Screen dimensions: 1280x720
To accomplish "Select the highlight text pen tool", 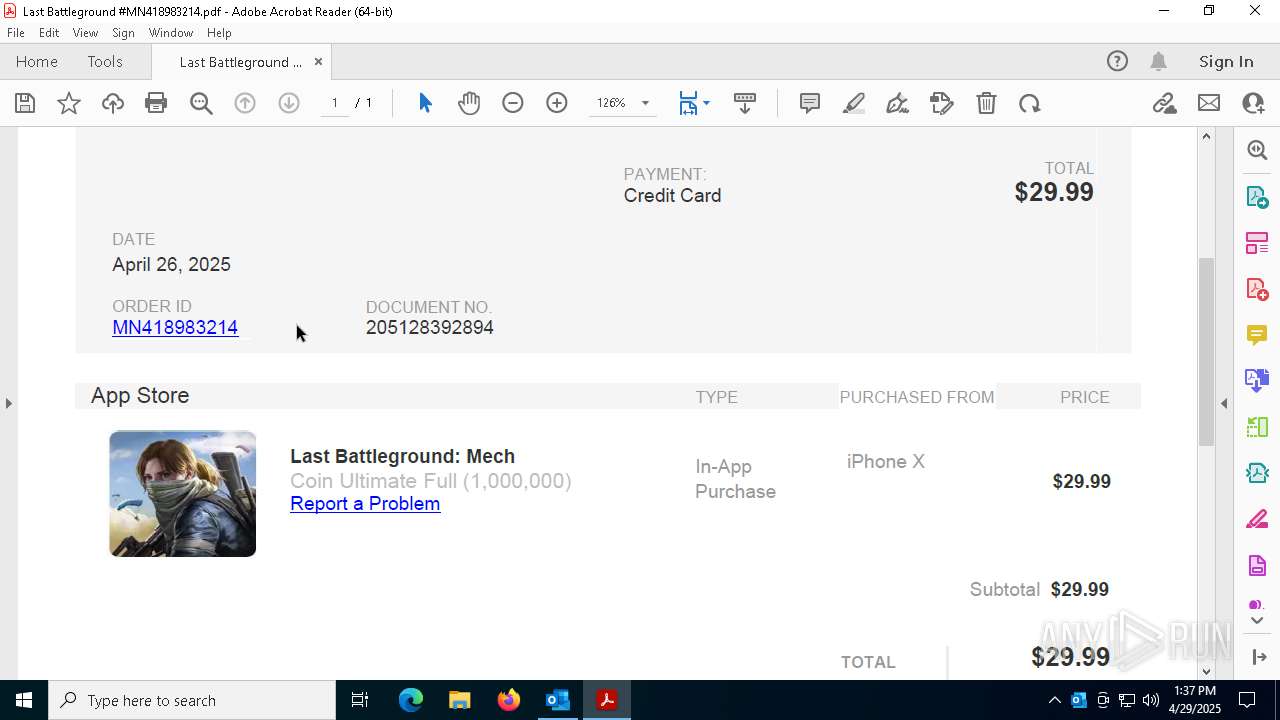I will click(x=854, y=103).
